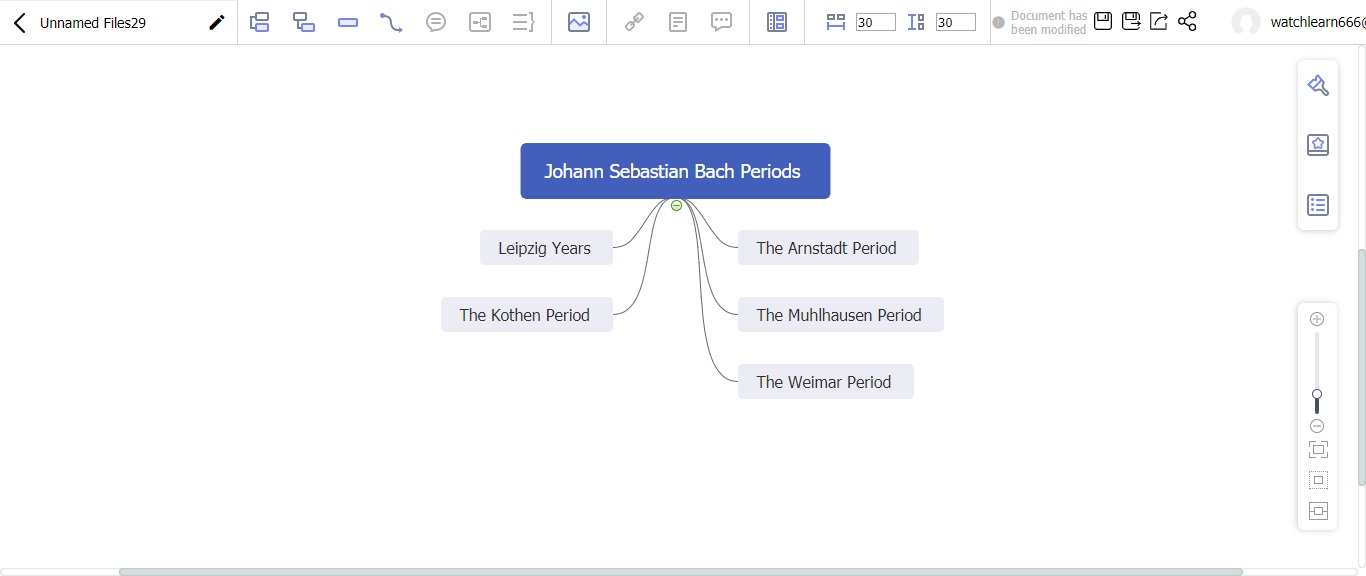The height and width of the screenshot is (576, 1366).
Task: Click the horizontal spacing input field
Action: [x=875, y=22]
